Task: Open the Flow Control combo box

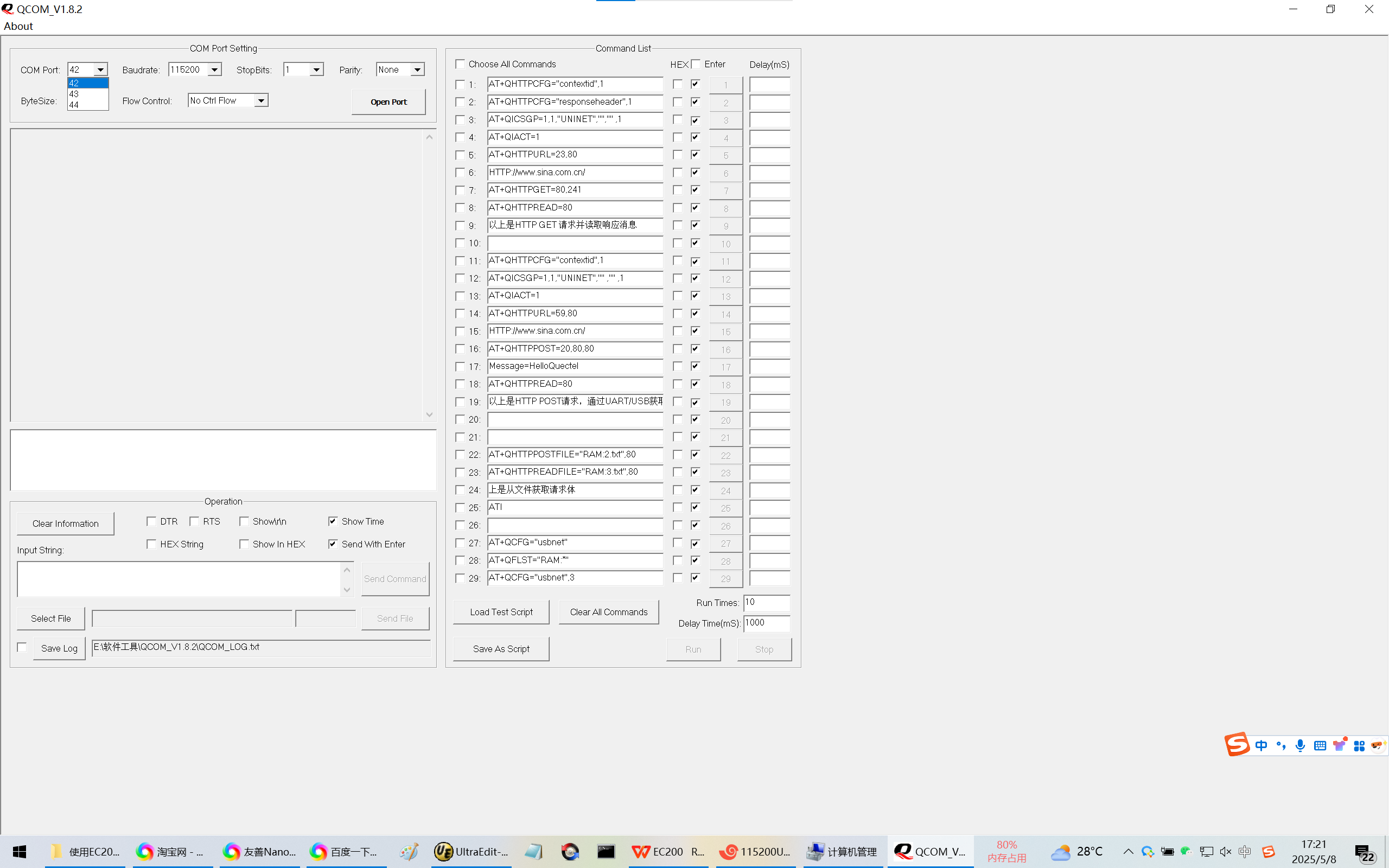Action: [x=260, y=100]
